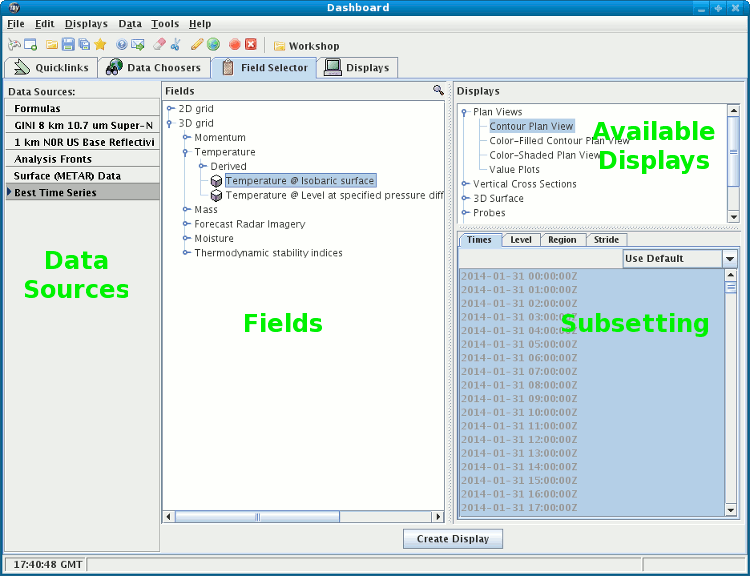Switch to the Data Choosers tab
750x576 pixels.
click(x=154, y=68)
